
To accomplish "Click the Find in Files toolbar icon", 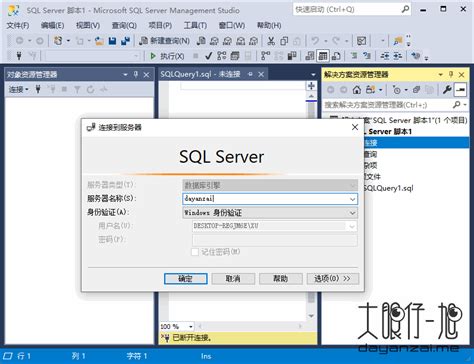I will click(x=398, y=41).
